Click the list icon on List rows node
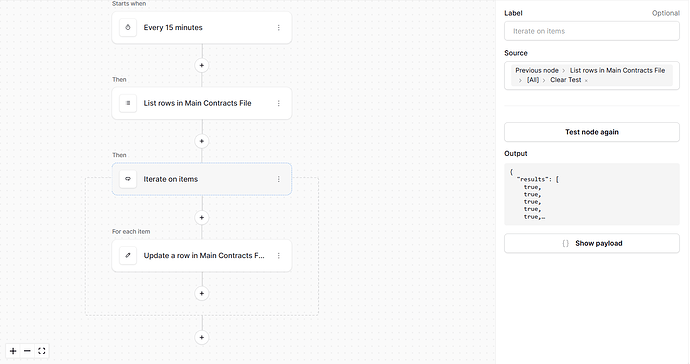Viewport: 690px width, 364px height. click(128, 103)
